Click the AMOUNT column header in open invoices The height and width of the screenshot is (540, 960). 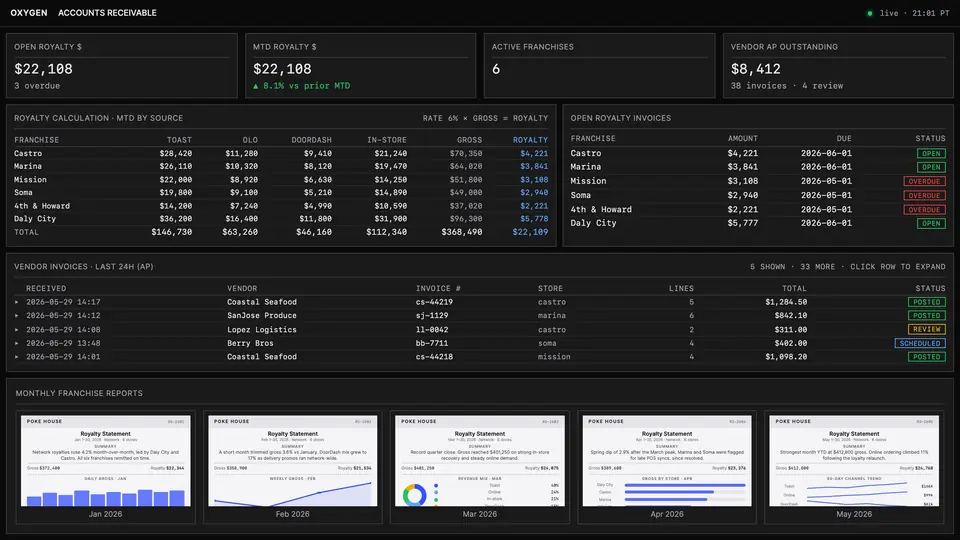(743, 138)
